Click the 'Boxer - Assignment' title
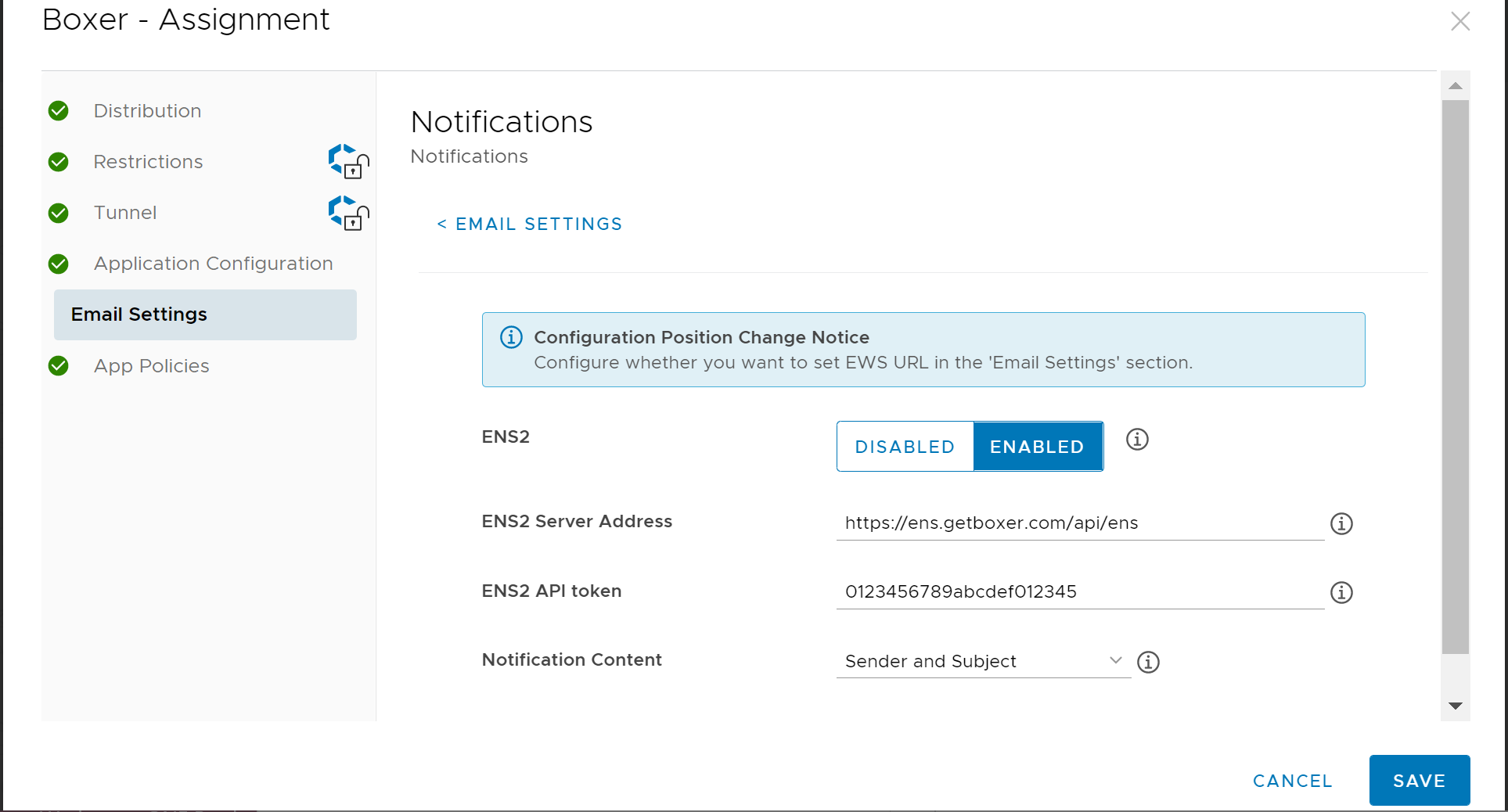 (186, 20)
